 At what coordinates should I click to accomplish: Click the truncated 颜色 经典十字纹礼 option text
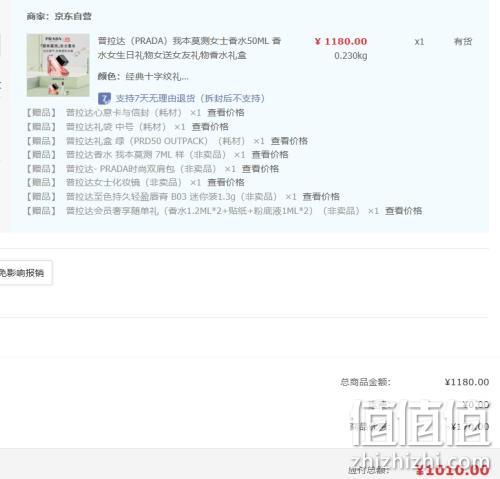point(143,77)
